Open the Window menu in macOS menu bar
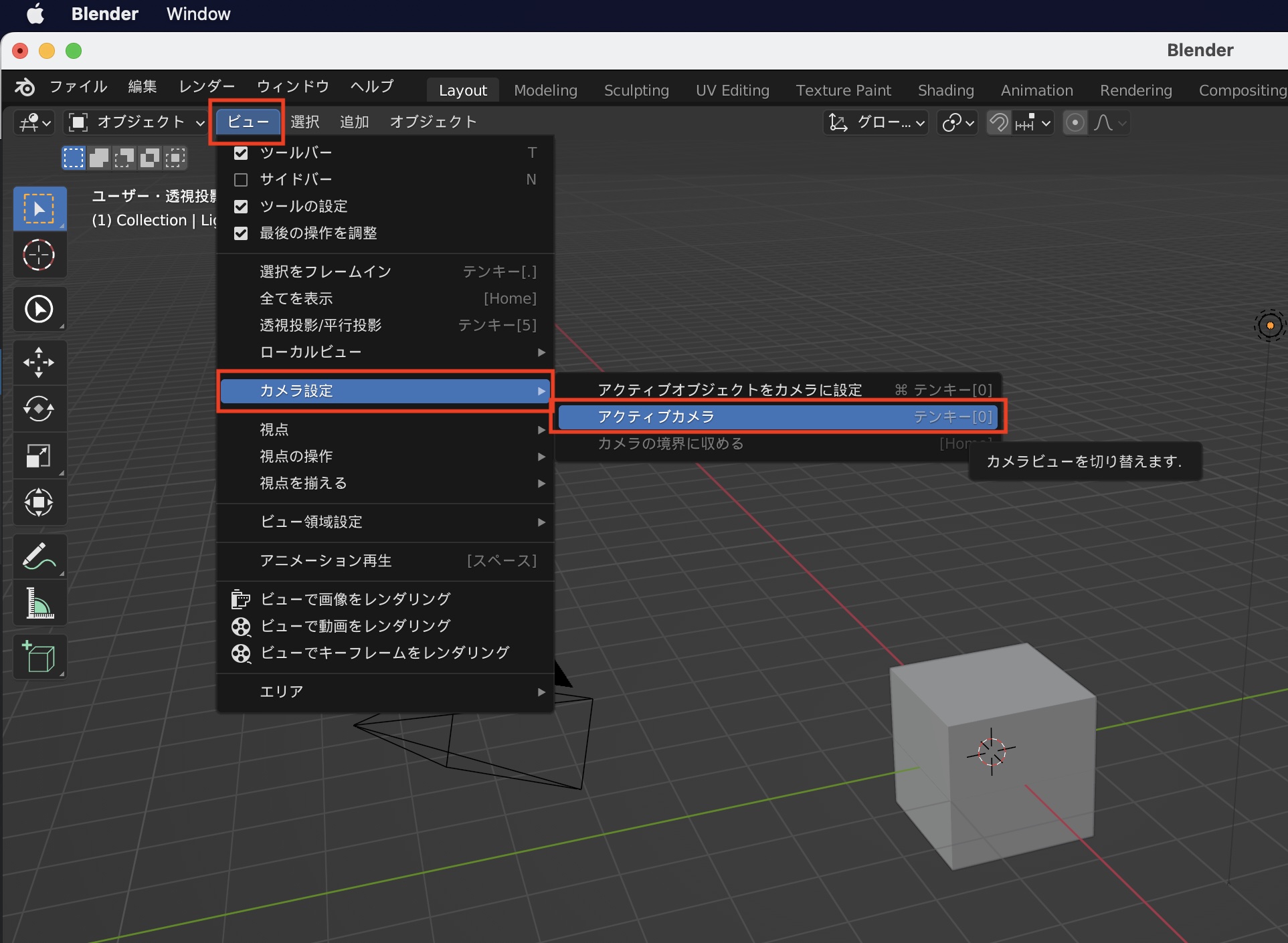The height and width of the screenshot is (943, 1288). tap(198, 14)
